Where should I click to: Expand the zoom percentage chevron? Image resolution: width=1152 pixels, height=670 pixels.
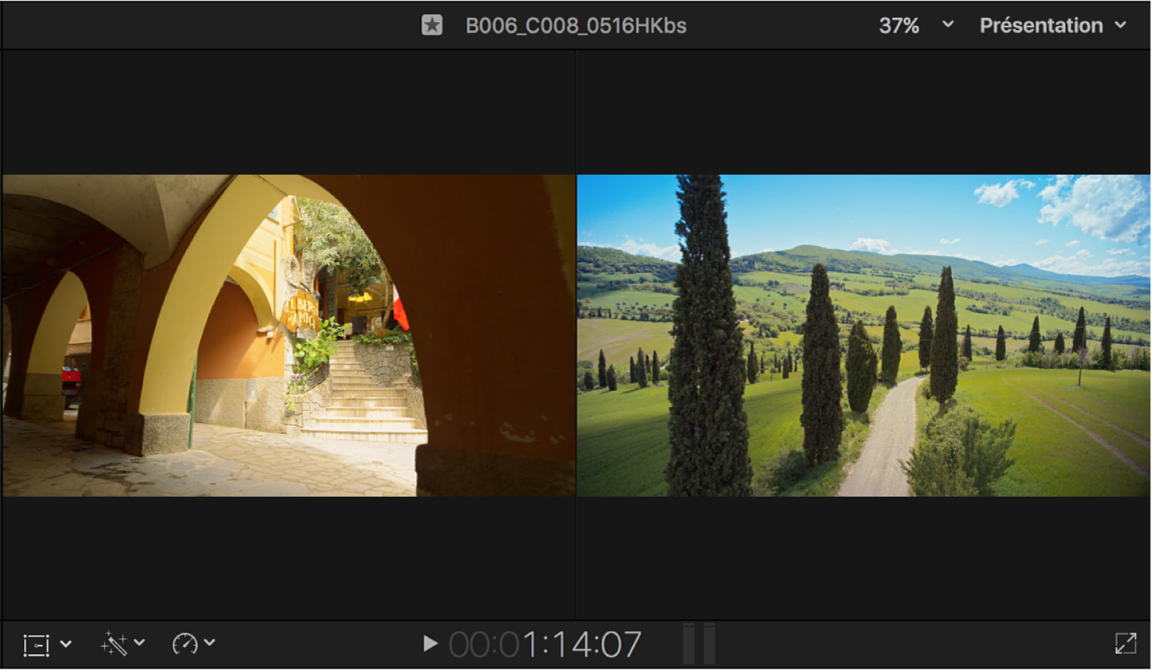coord(948,24)
